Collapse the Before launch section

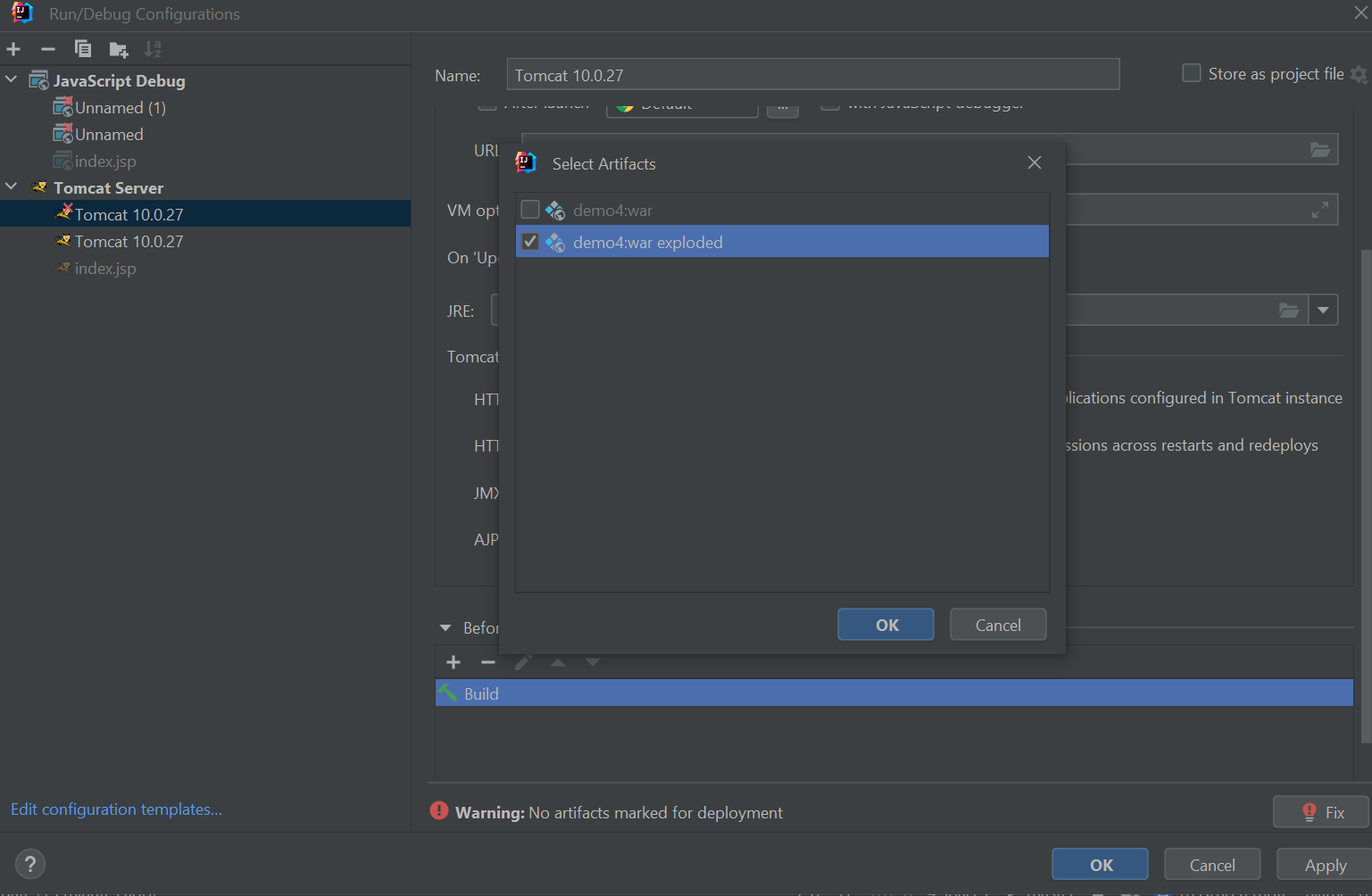click(x=445, y=628)
